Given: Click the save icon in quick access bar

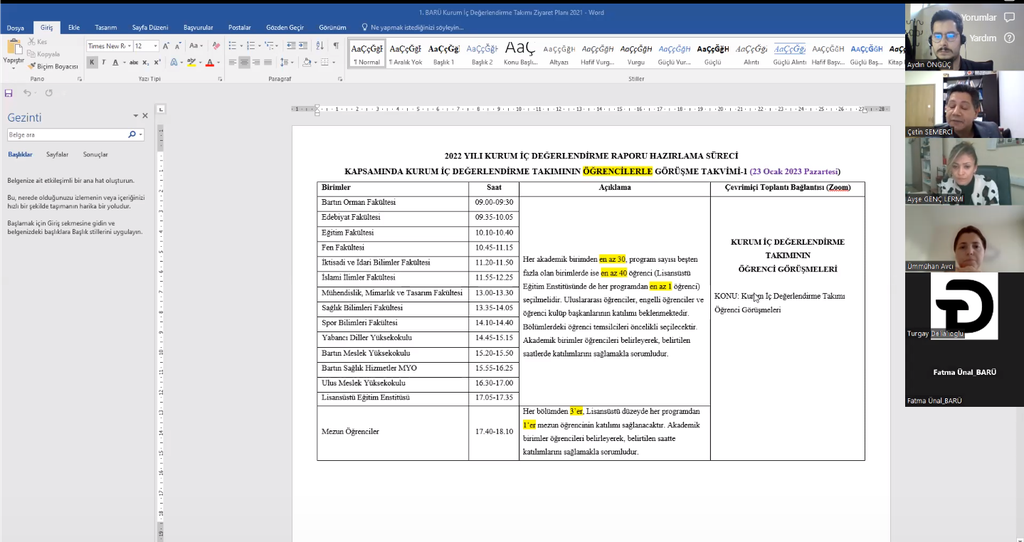Looking at the screenshot, I should [x=9, y=93].
